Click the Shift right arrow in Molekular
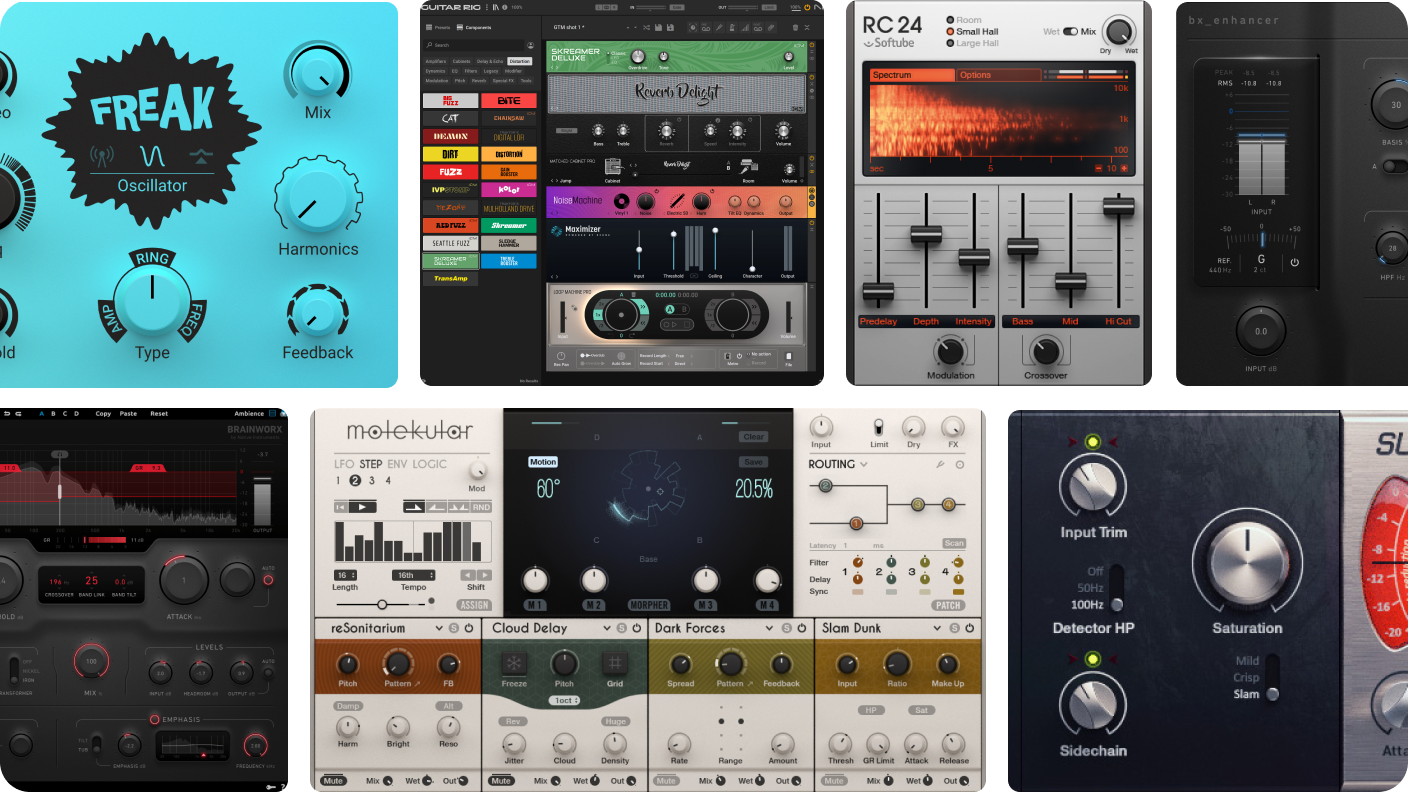 484,575
